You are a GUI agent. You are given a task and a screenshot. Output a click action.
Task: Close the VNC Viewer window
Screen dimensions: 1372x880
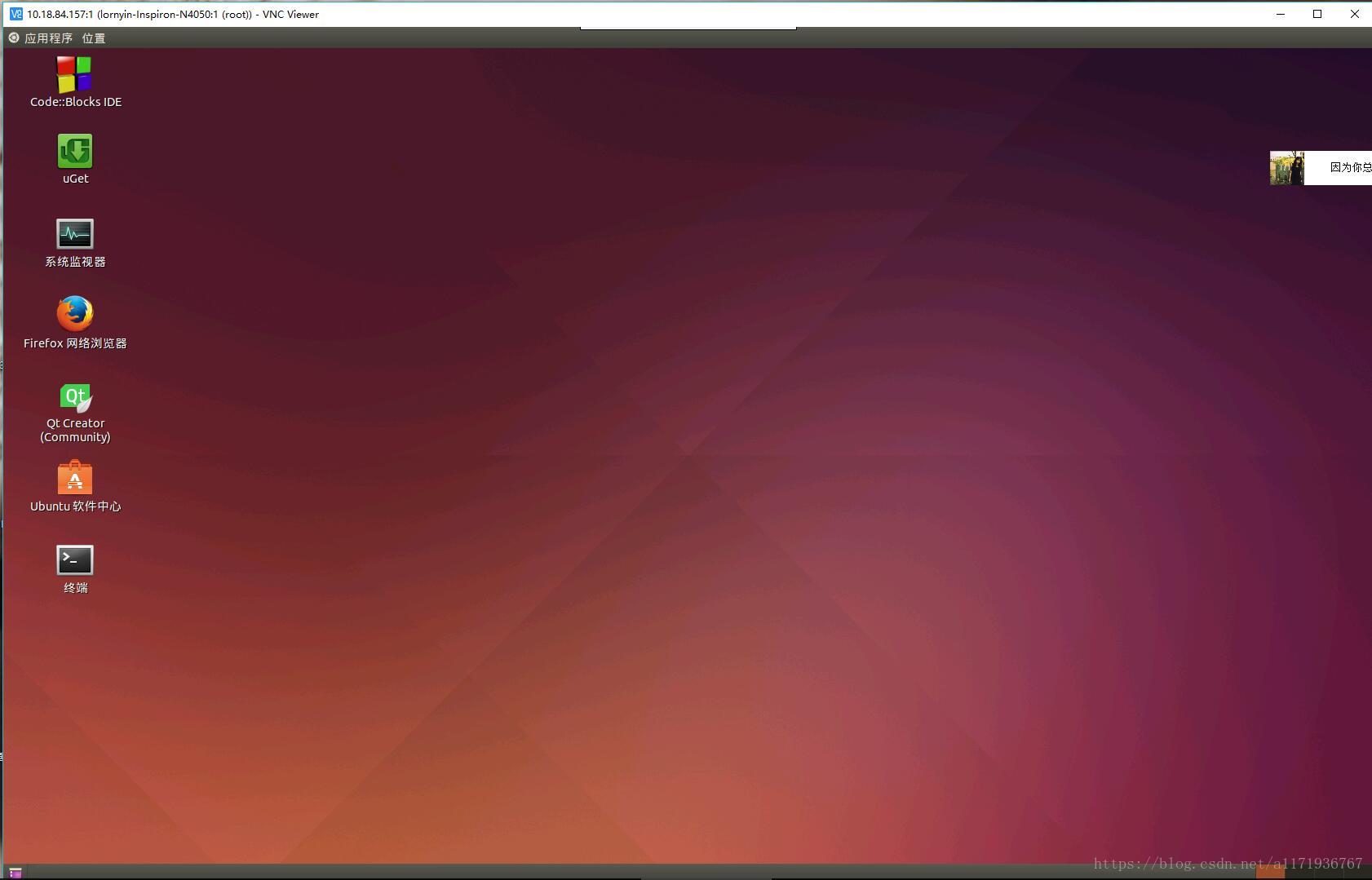pos(1354,14)
